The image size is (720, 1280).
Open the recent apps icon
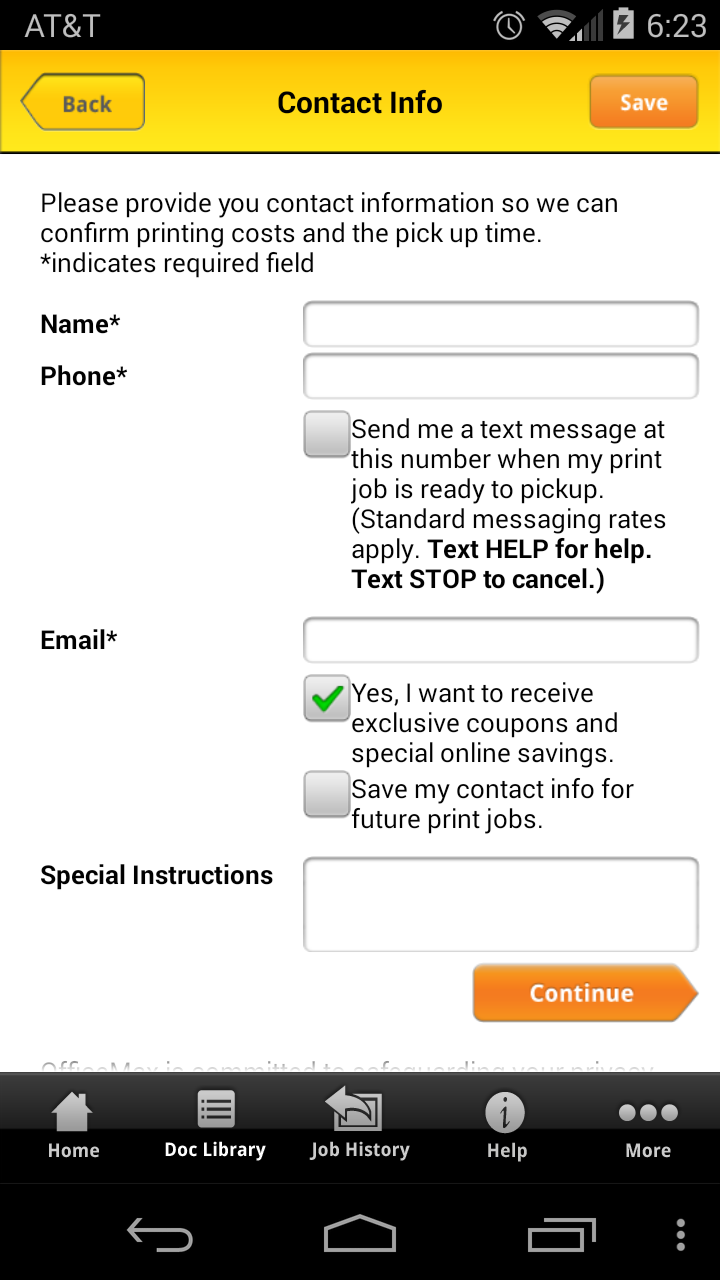(x=561, y=1234)
